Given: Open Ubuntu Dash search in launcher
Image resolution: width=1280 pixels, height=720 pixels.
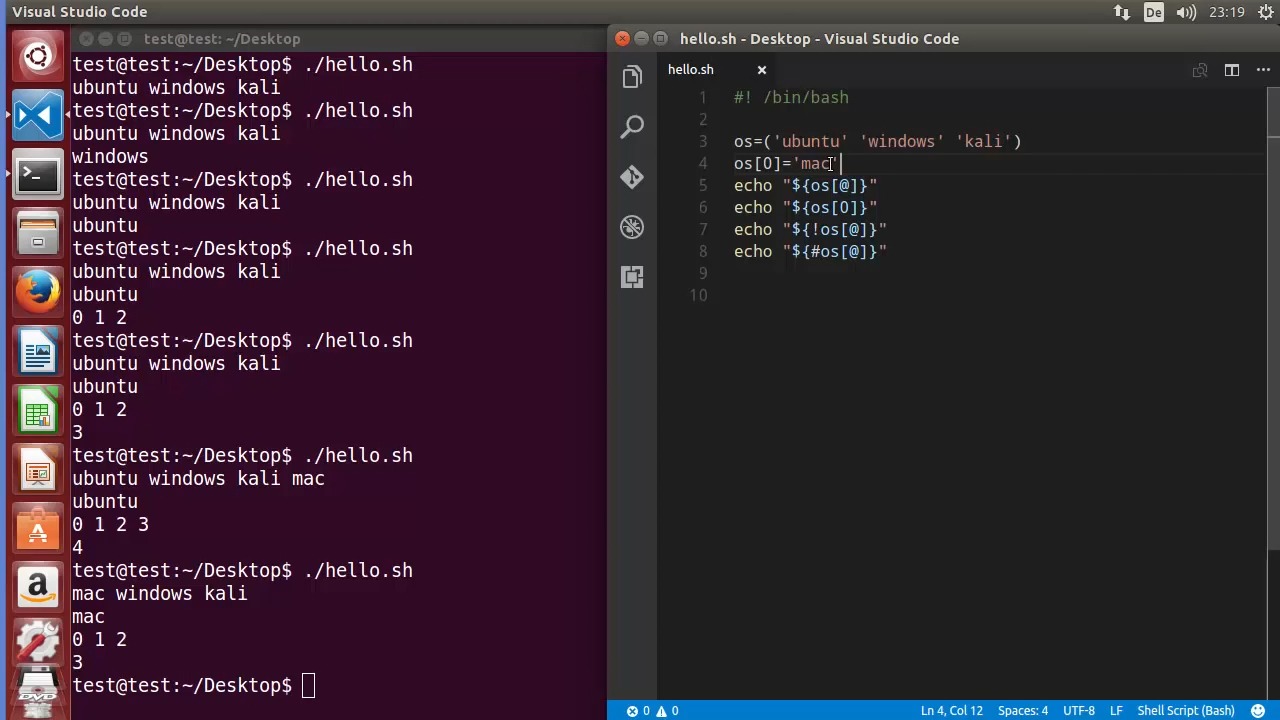Looking at the screenshot, I should point(38,56).
